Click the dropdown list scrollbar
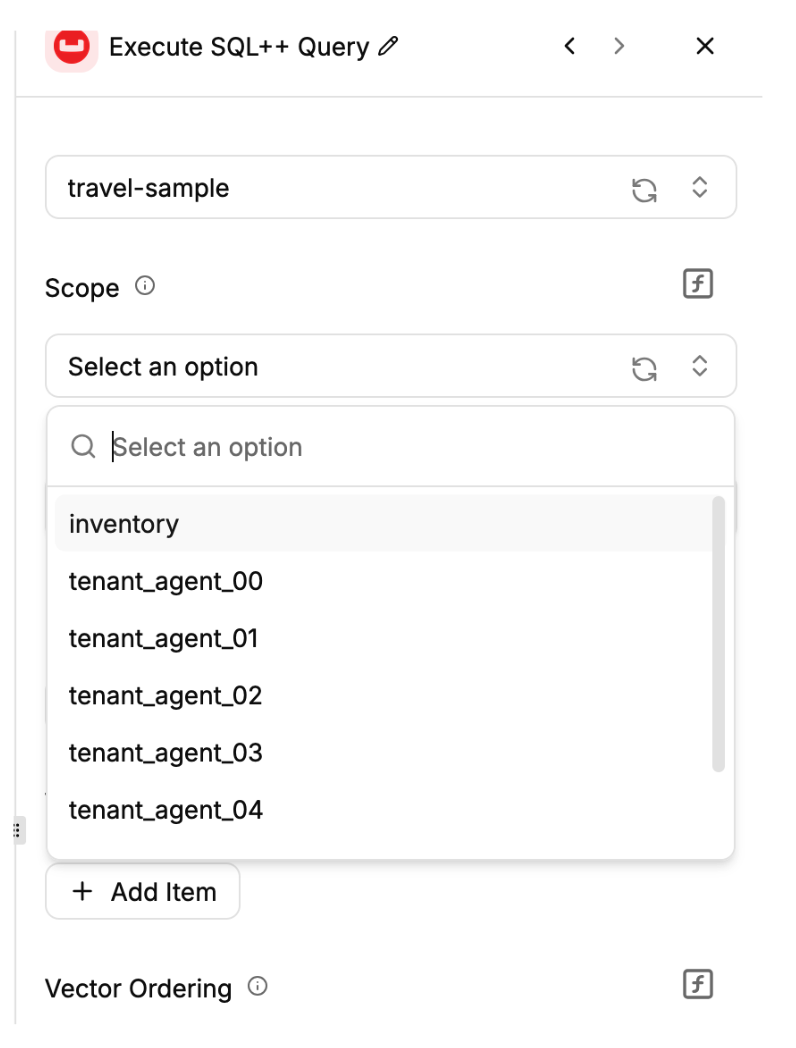Viewport: 796px width, 1048px height. (718, 634)
